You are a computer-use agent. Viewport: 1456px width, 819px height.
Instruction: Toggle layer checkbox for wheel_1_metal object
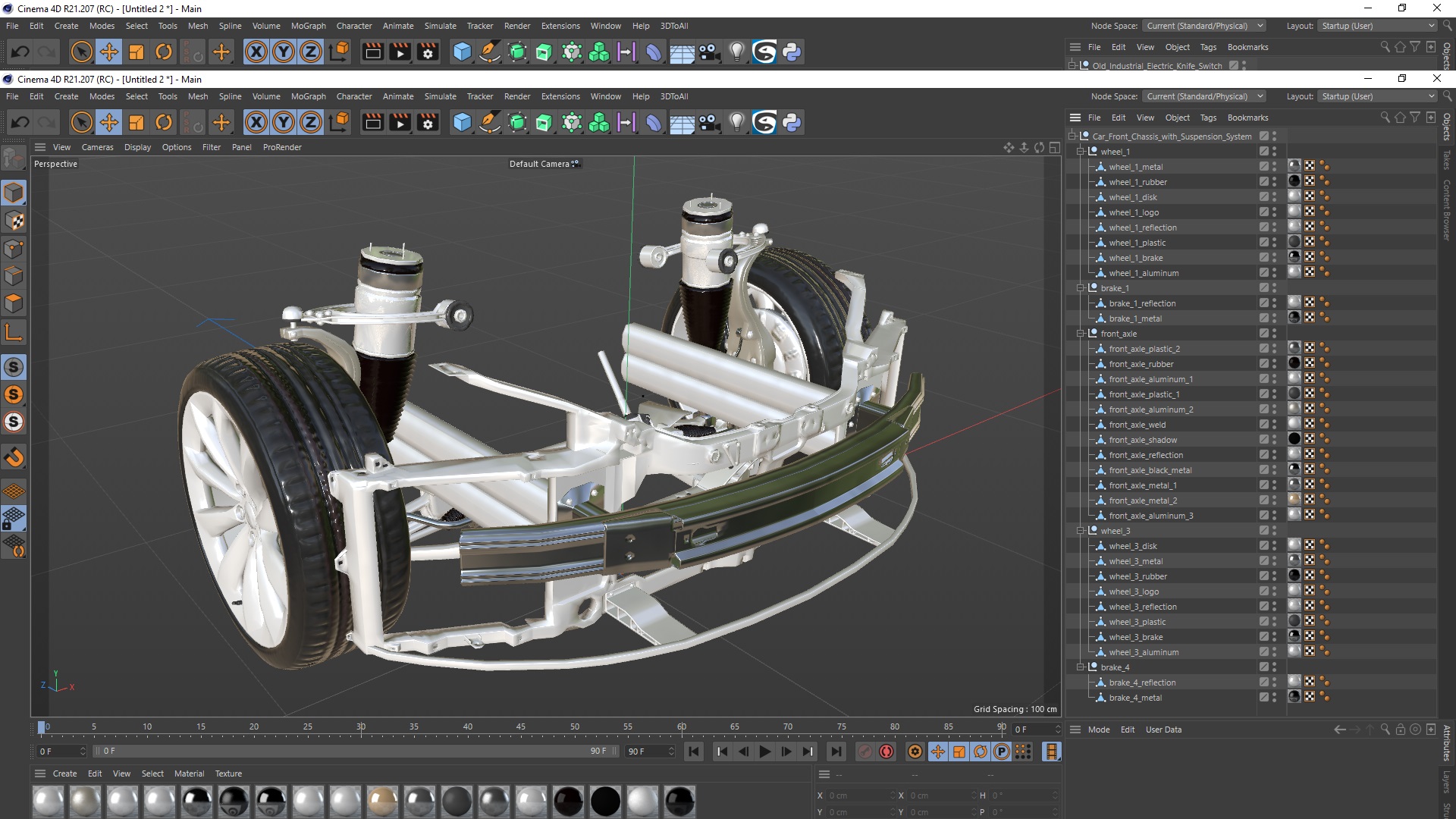click(x=1264, y=167)
